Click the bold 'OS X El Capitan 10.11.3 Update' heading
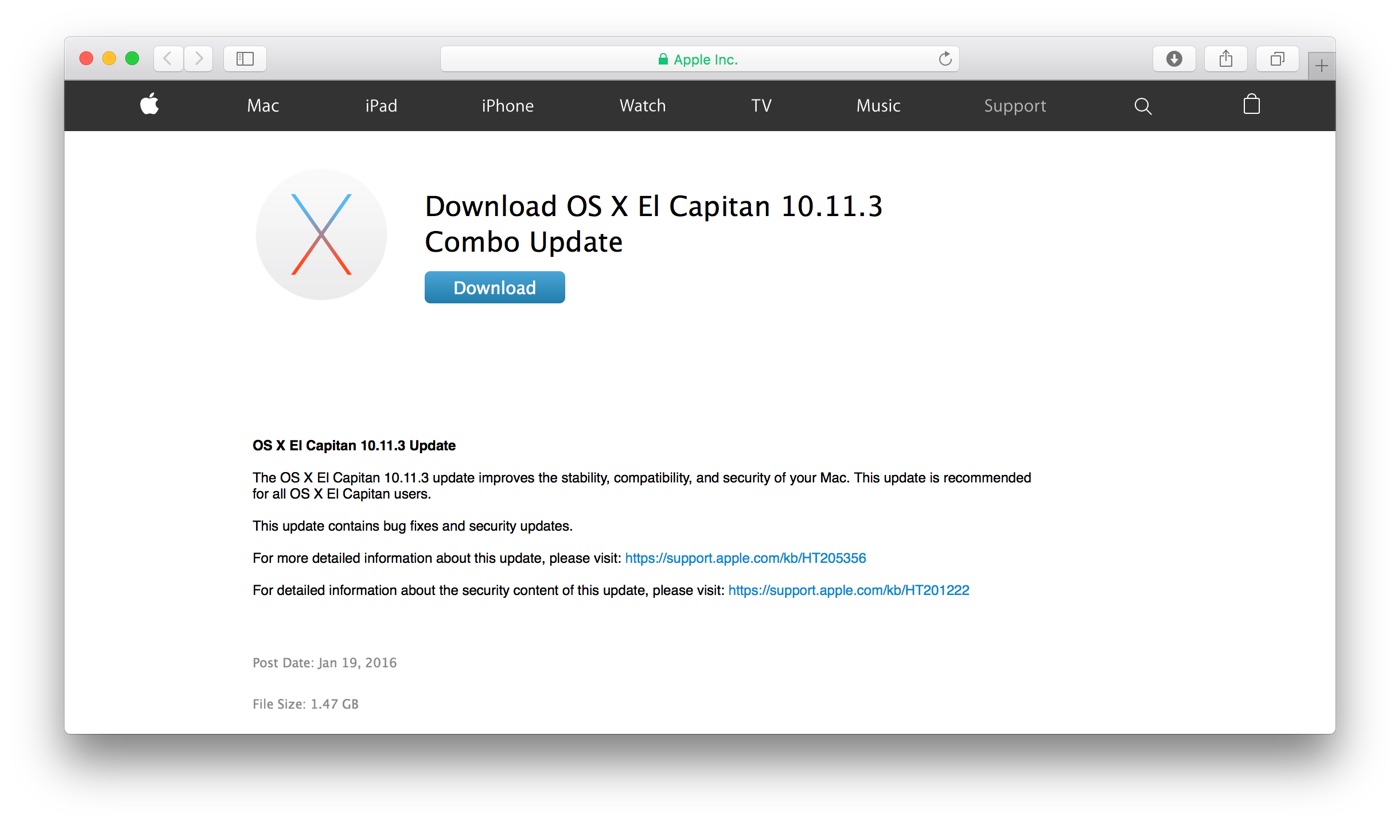 pos(354,445)
